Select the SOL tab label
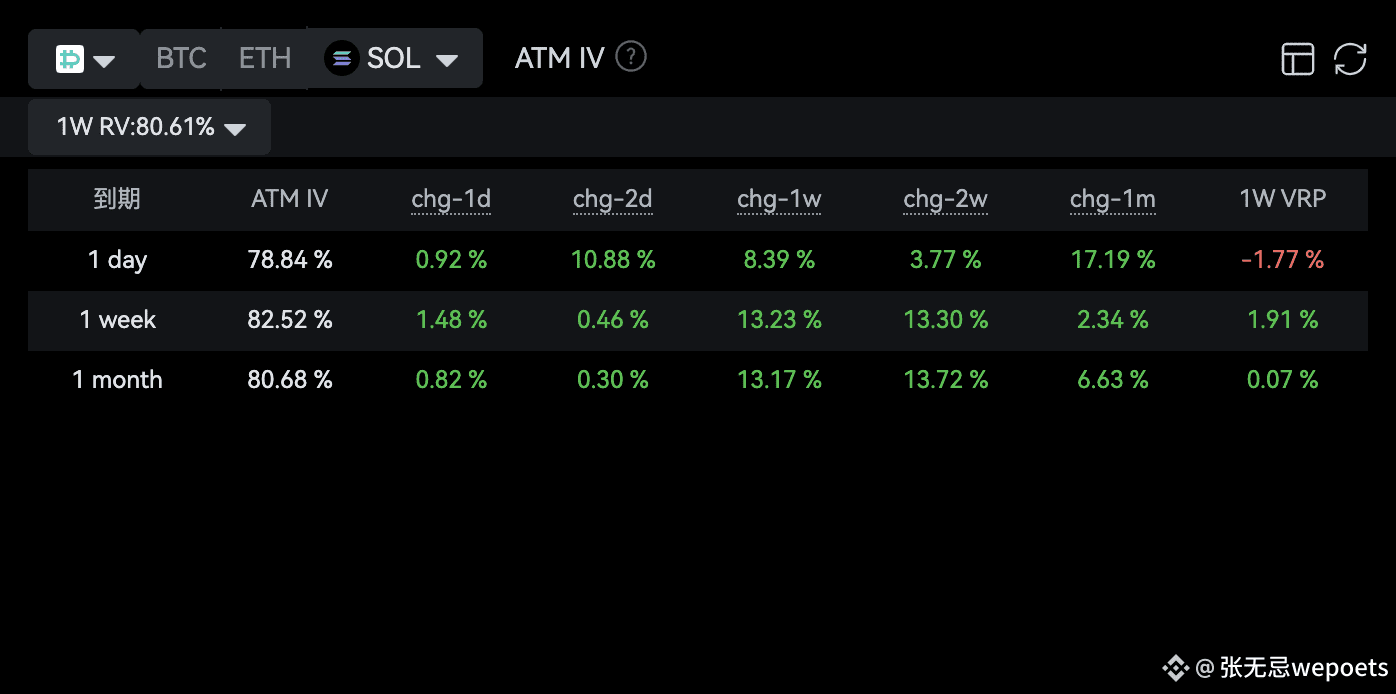This screenshot has width=1396, height=694. click(393, 58)
